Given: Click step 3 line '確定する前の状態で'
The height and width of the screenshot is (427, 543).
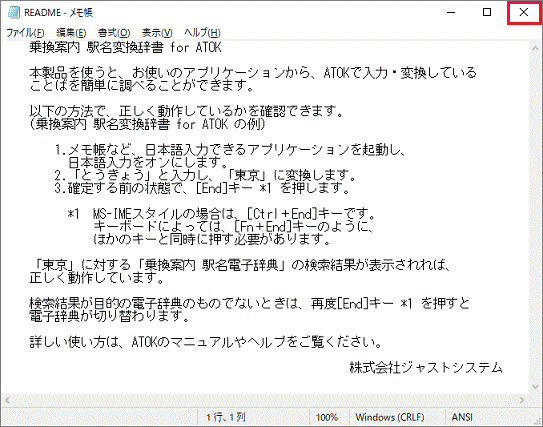Looking at the screenshot, I should pyautogui.click(x=202, y=188).
